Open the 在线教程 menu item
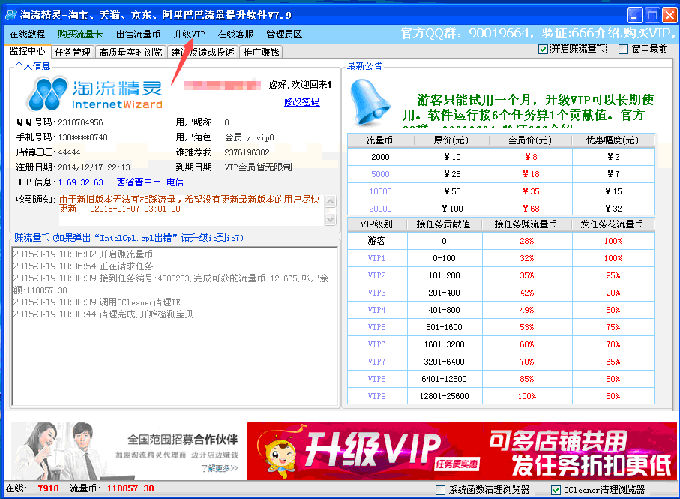 (x=27, y=34)
